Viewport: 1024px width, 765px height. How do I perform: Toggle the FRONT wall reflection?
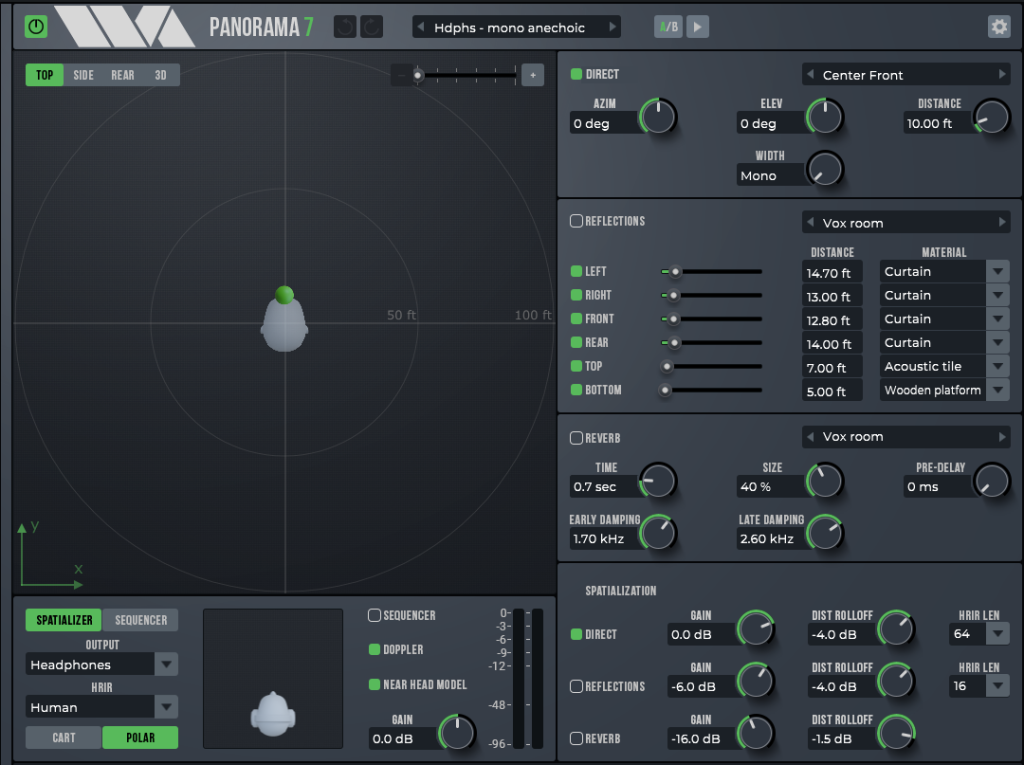tap(576, 318)
